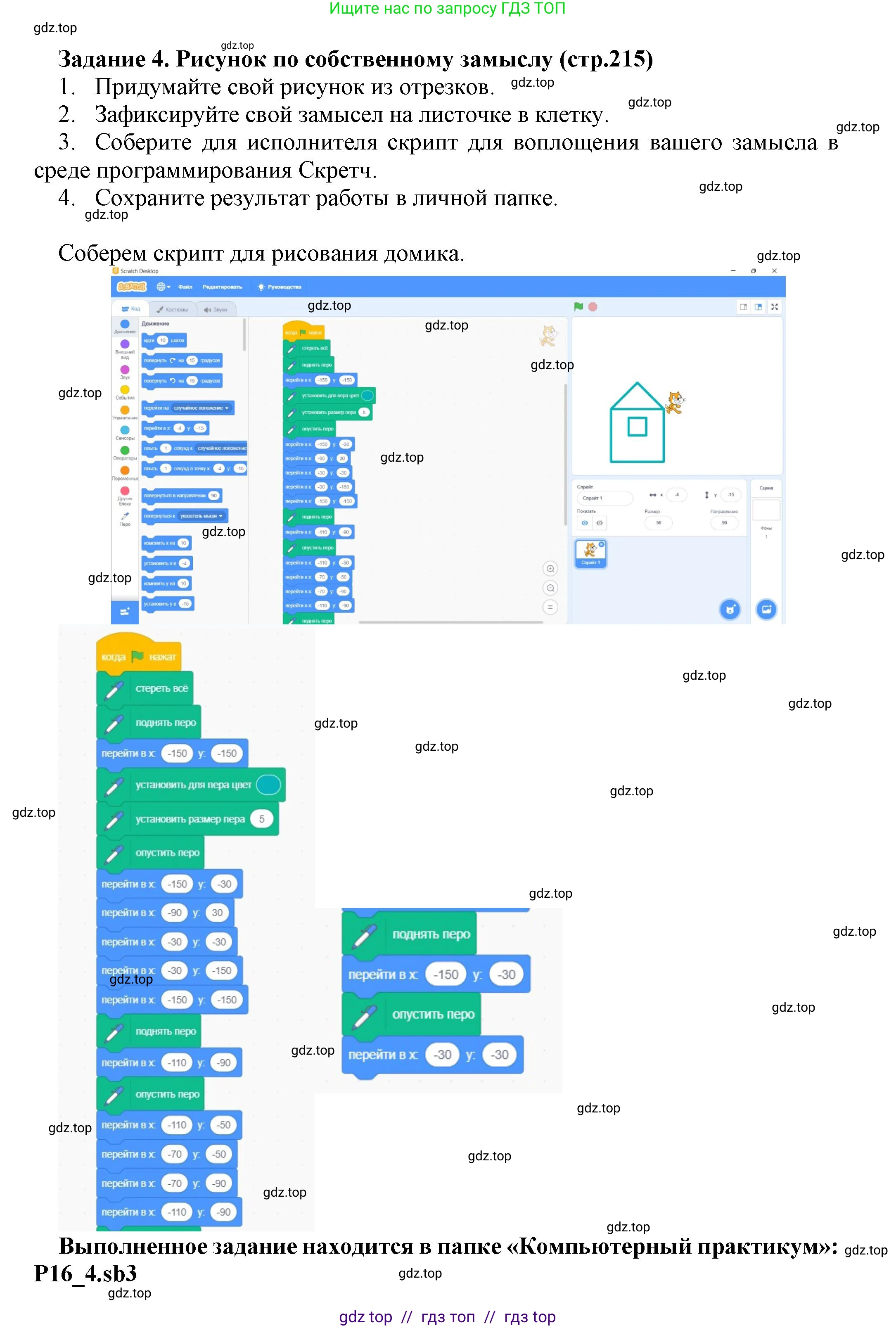The height and width of the screenshot is (1328, 896).
Task: Switch to the Костюмы tab
Action: (x=173, y=309)
